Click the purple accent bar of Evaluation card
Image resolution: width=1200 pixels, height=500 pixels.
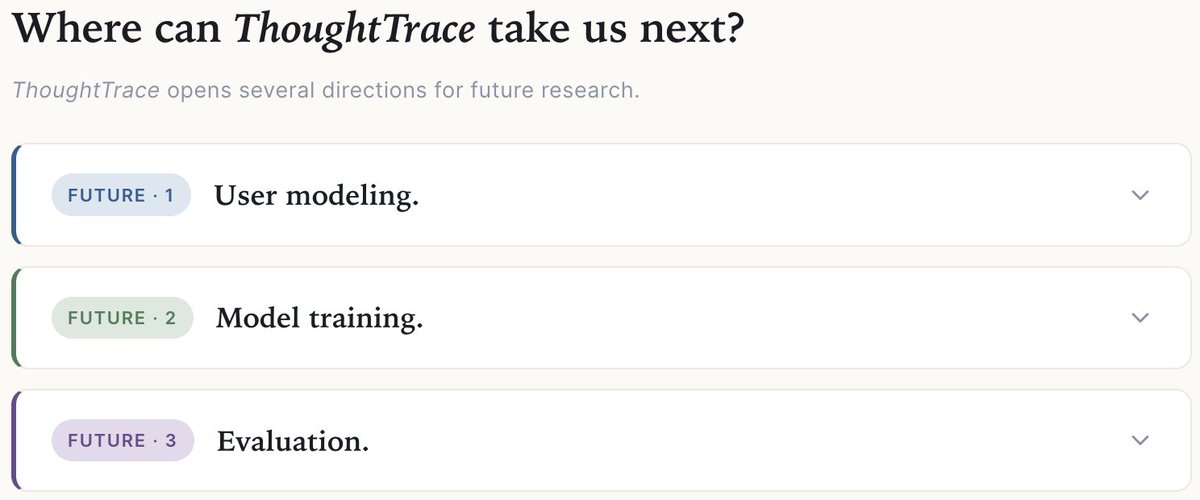15,441
